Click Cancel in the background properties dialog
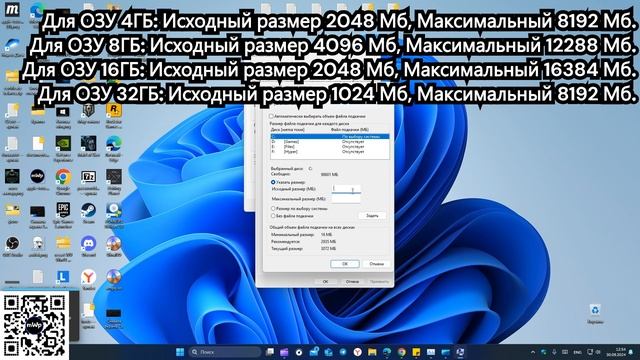The width and height of the screenshot is (640, 360). click(x=352, y=282)
